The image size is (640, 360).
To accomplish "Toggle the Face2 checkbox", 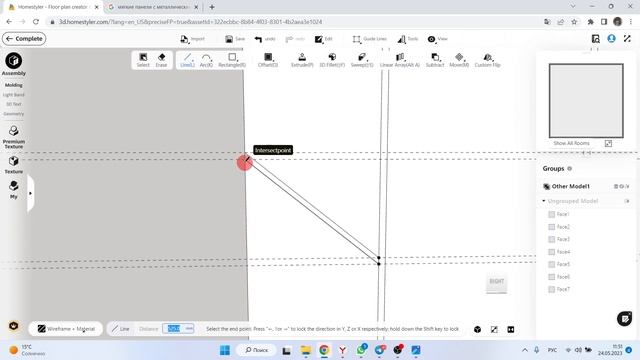I will (x=551, y=227).
